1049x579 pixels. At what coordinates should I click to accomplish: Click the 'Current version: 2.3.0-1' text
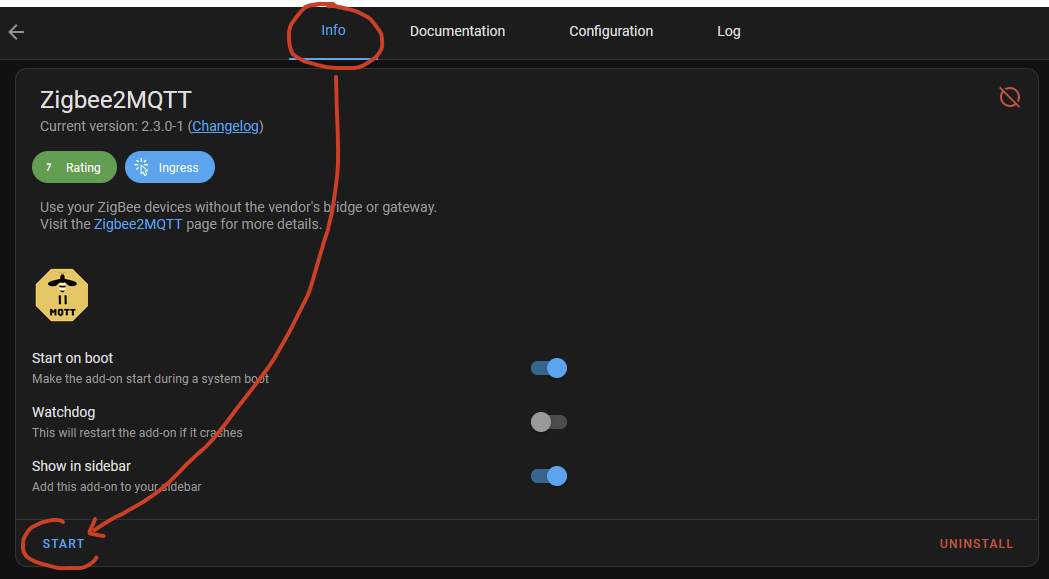click(x=112, y=126)
